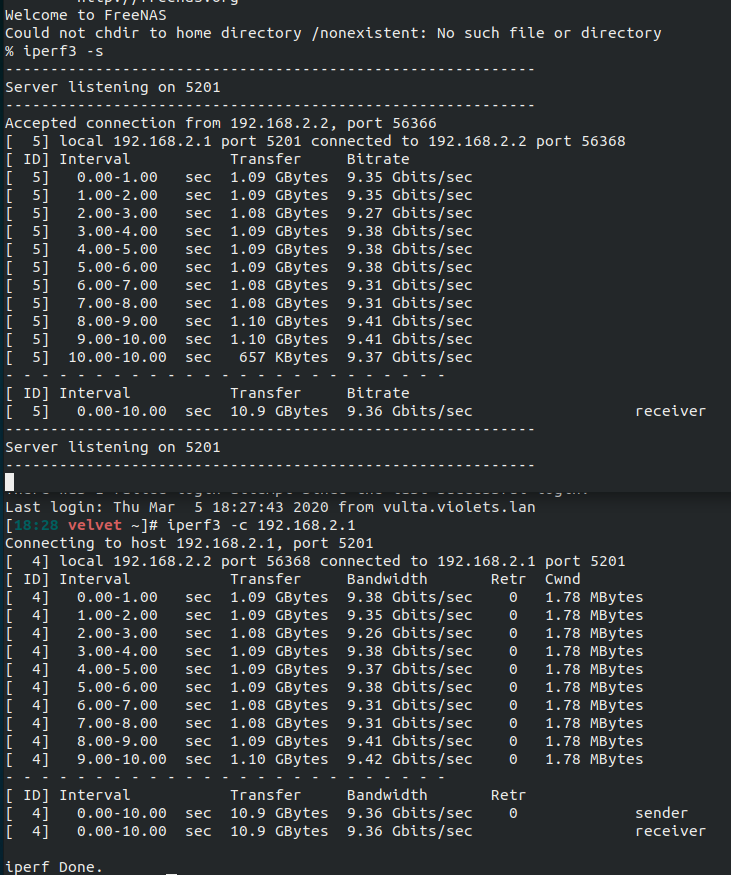The height and width of the screenshot is (875, 731).
Task: Click 'Welcome to FreeNAS' banner text
Action: [x=86, y=15]
